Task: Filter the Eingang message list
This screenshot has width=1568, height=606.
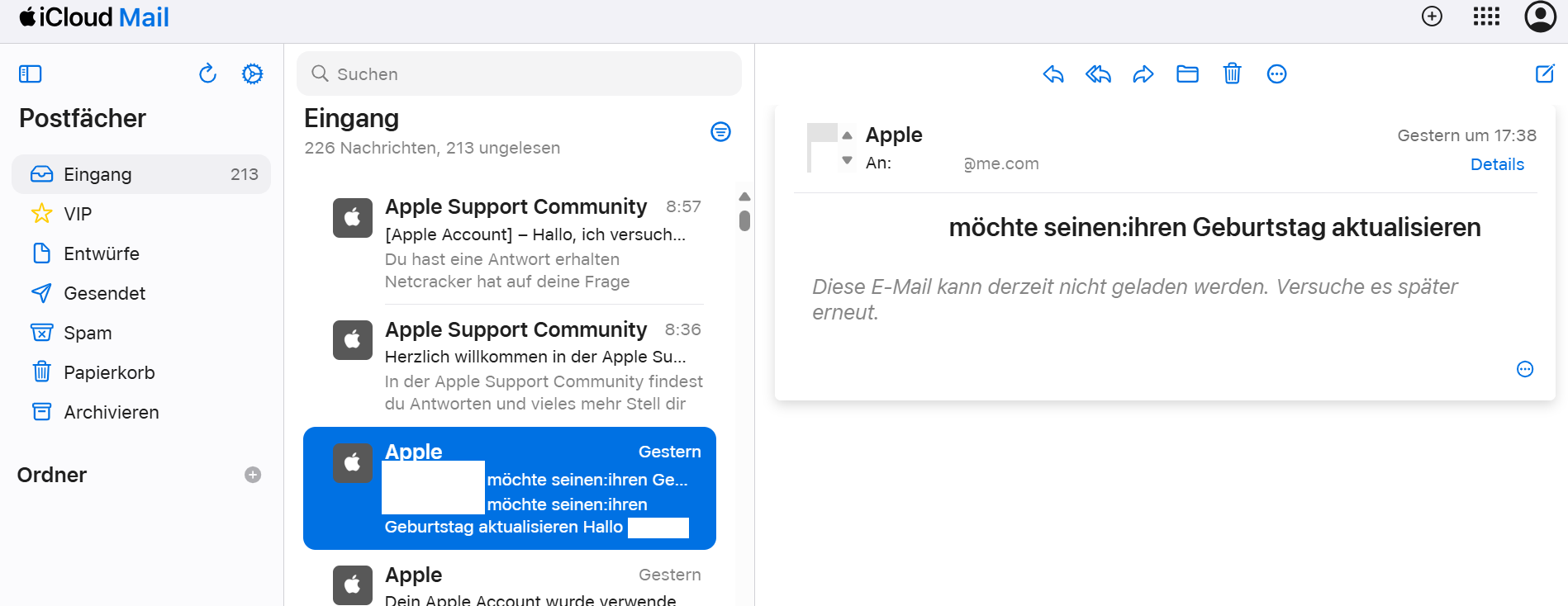Action: (x=720, y=131)
